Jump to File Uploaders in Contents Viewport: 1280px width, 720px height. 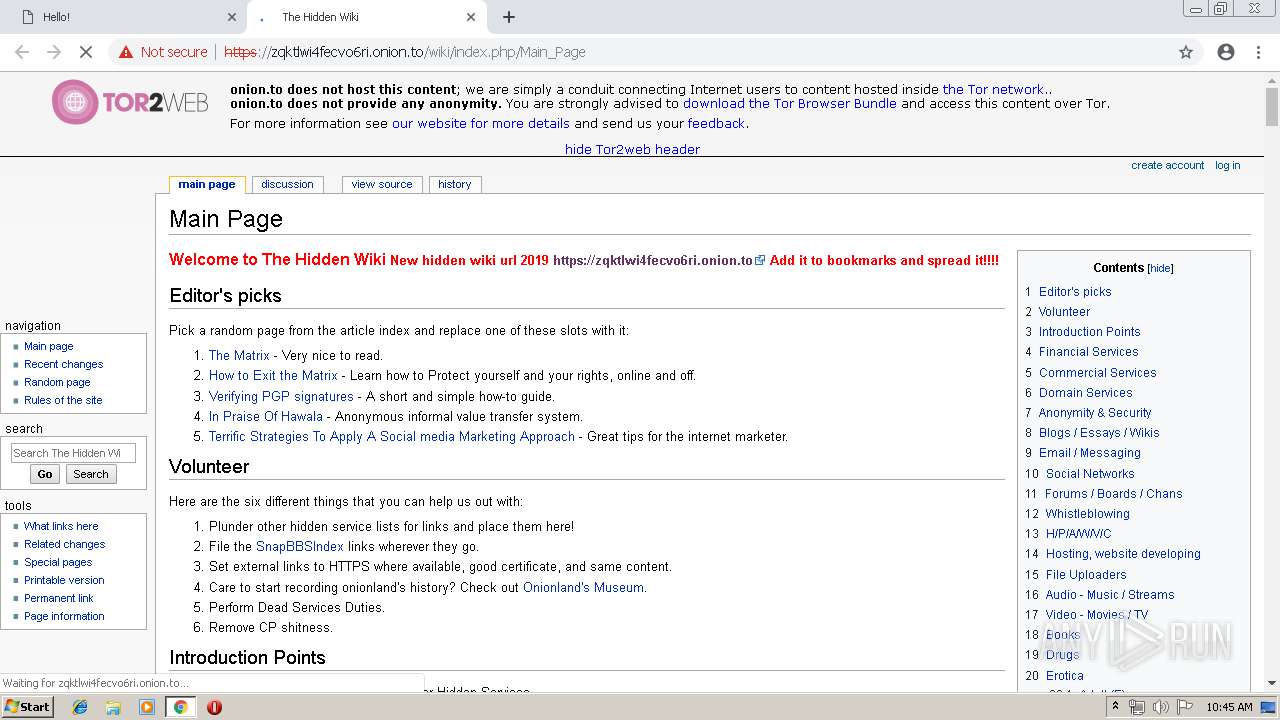tap(1086, 574)
